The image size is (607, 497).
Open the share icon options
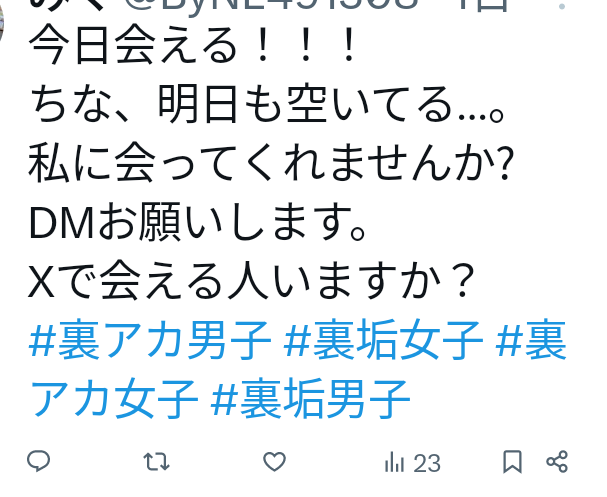[x=557, y=461]
